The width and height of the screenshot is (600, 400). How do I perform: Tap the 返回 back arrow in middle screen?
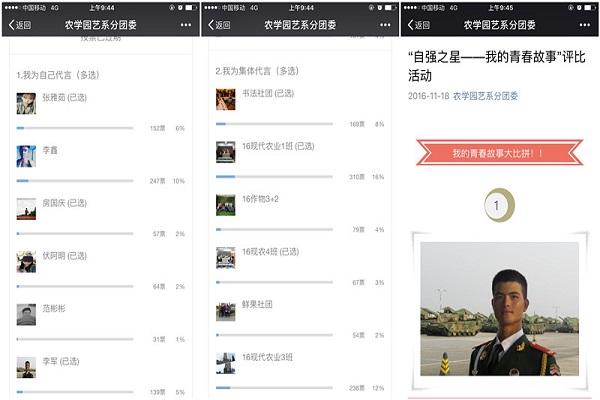point(219,25)
